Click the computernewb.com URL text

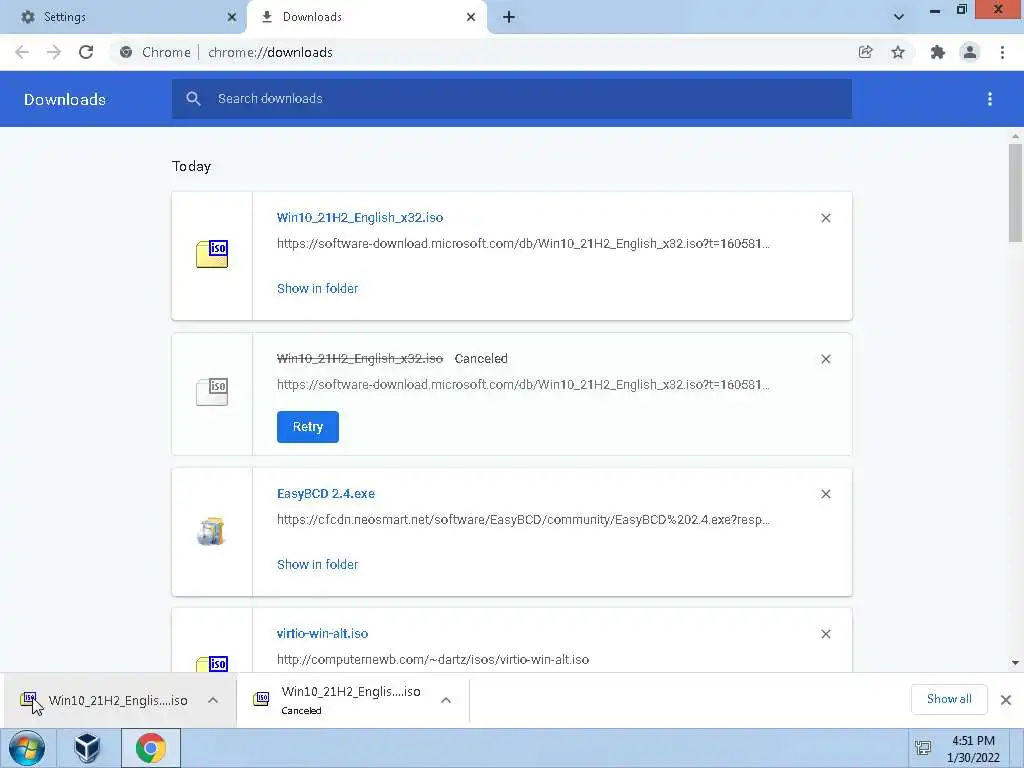(433, 660)
